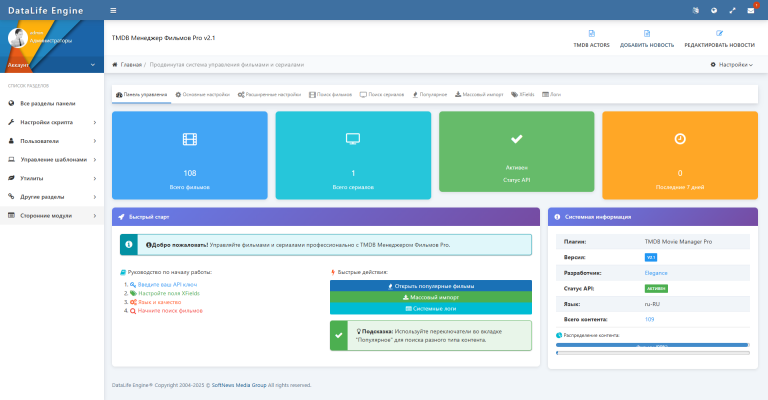The image size is (768, 400).
Task: Click the content distribution progress bar
Action: tap(652, 345)
